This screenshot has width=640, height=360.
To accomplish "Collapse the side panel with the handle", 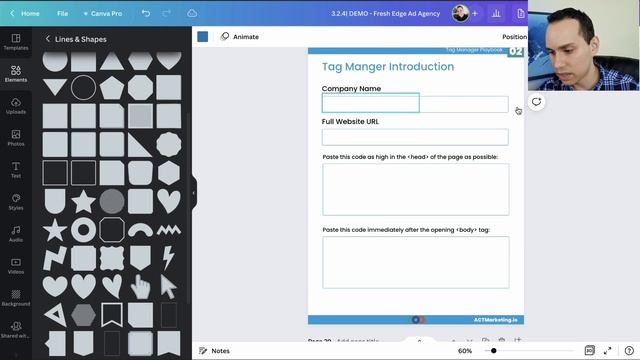I will click(194, 193).
